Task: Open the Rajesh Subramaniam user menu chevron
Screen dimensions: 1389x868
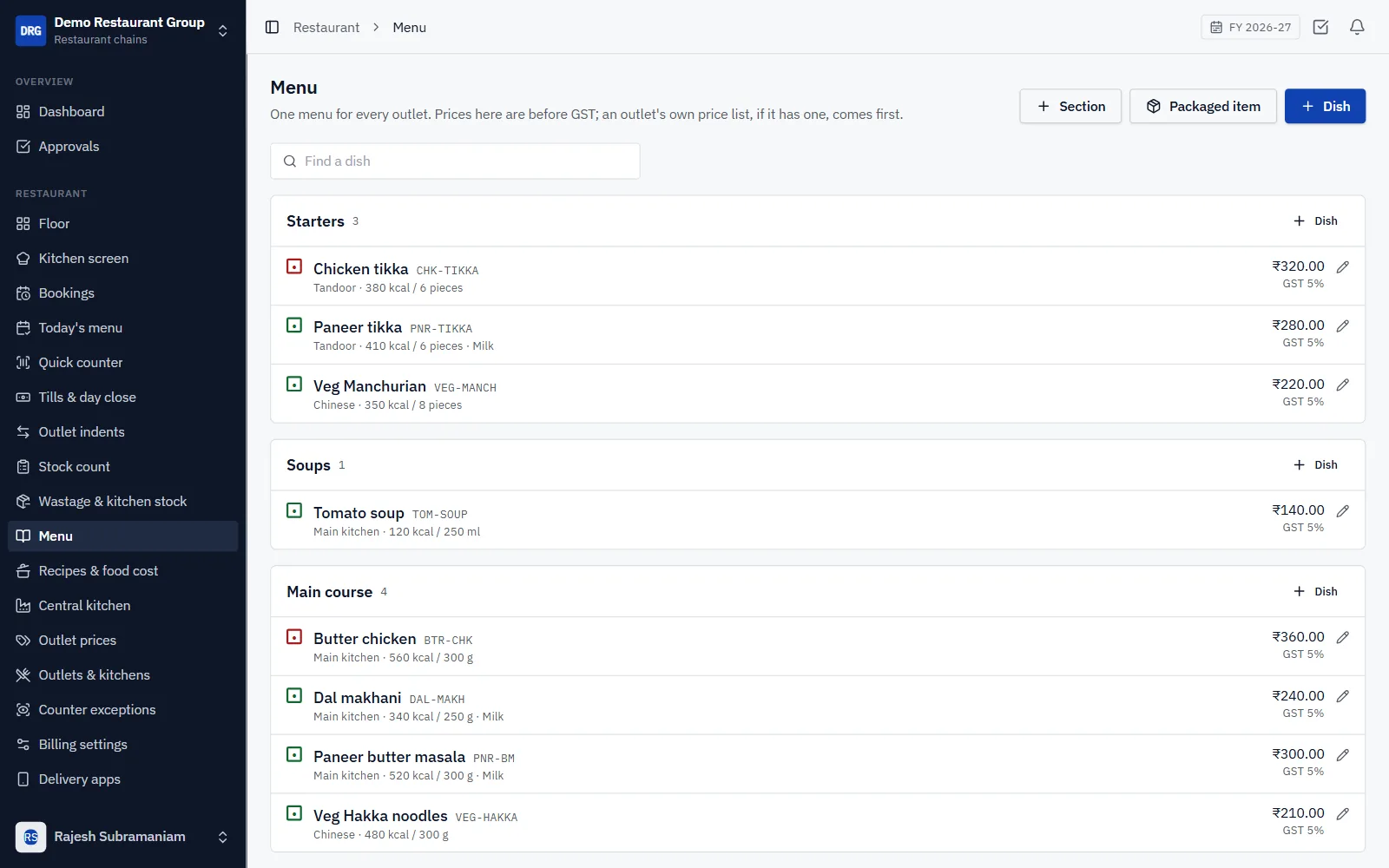Action: coord(223,837)
